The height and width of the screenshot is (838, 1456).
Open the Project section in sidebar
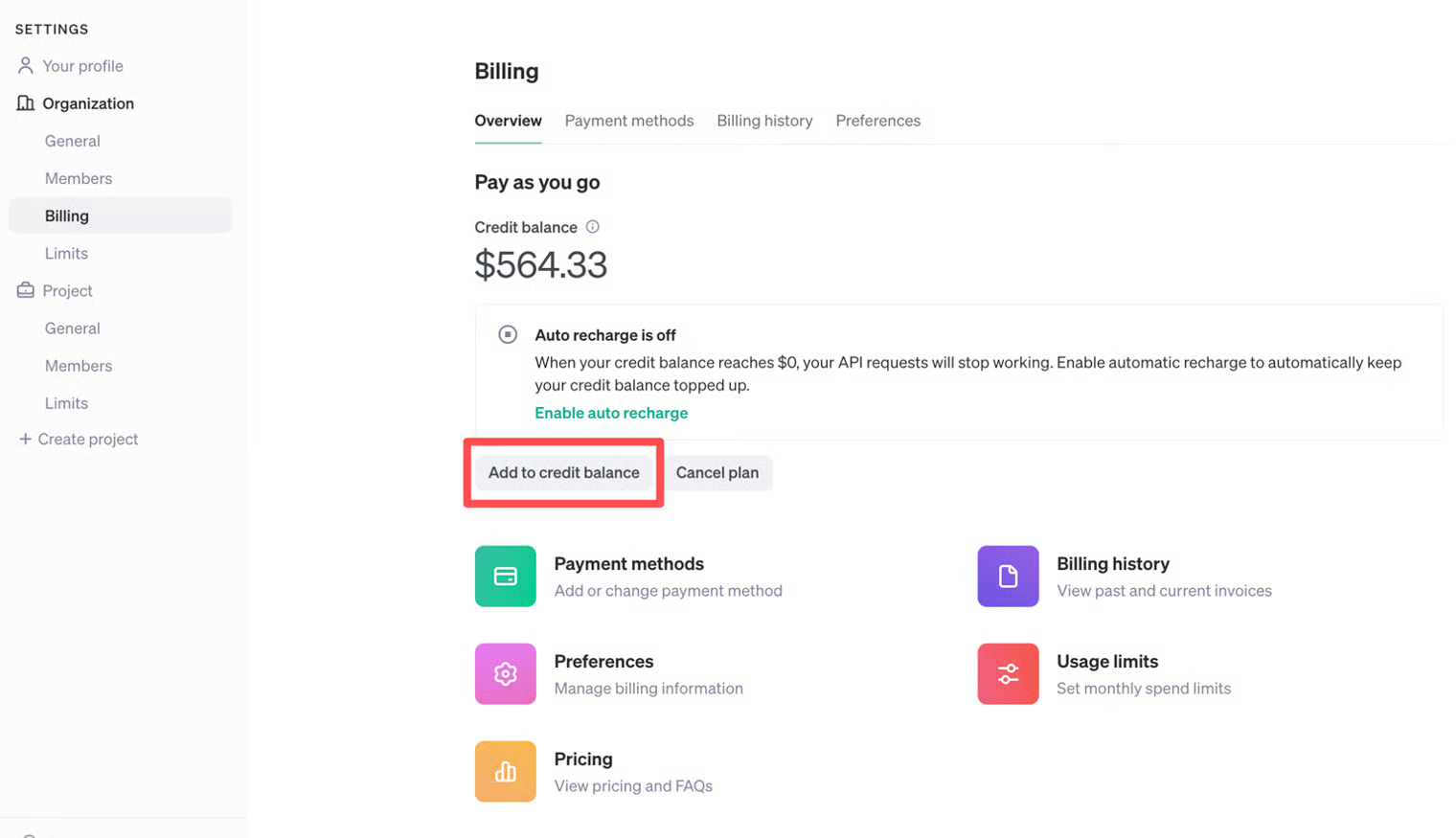coord(67,291)
